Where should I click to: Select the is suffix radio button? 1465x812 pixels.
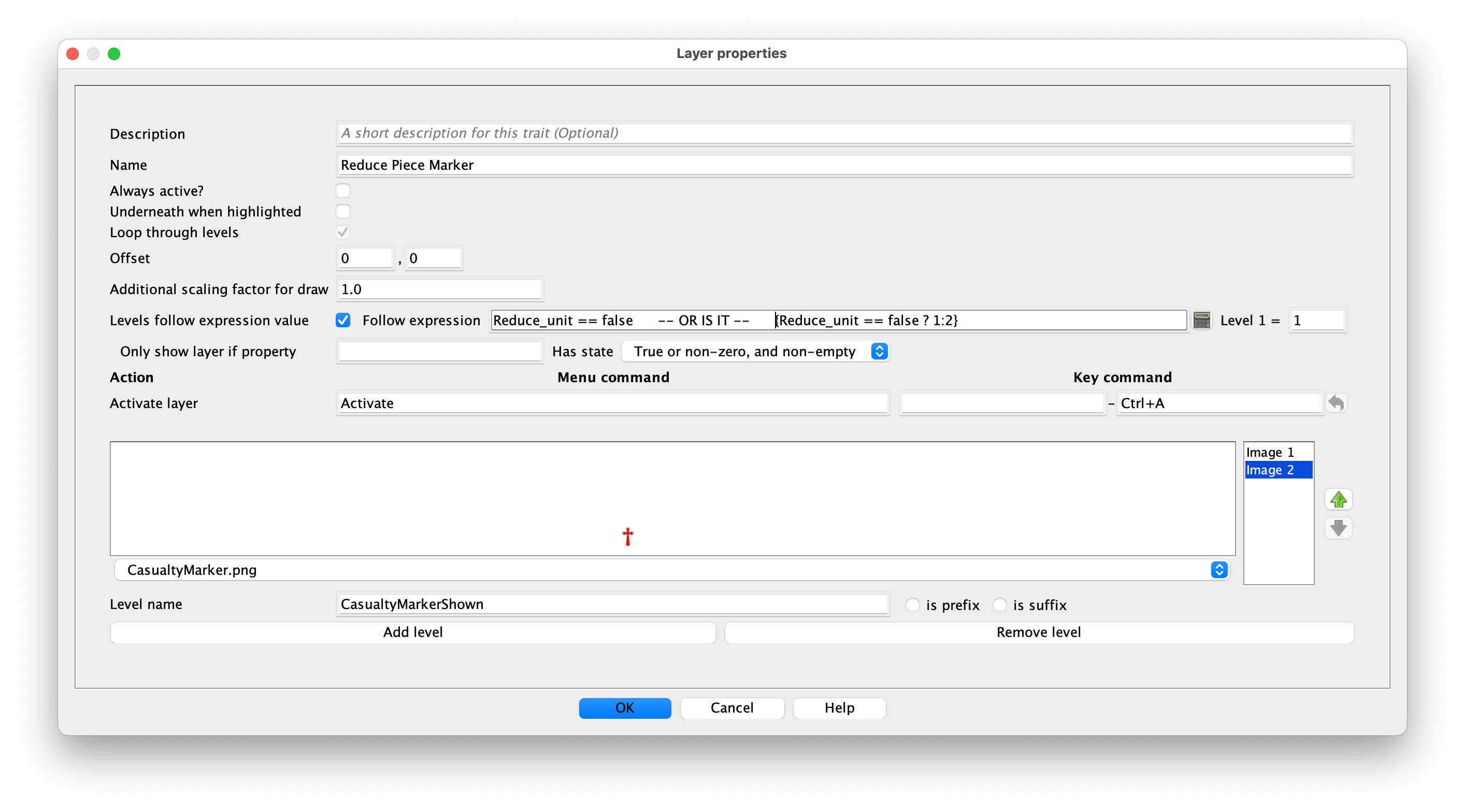tap(999, 604)
